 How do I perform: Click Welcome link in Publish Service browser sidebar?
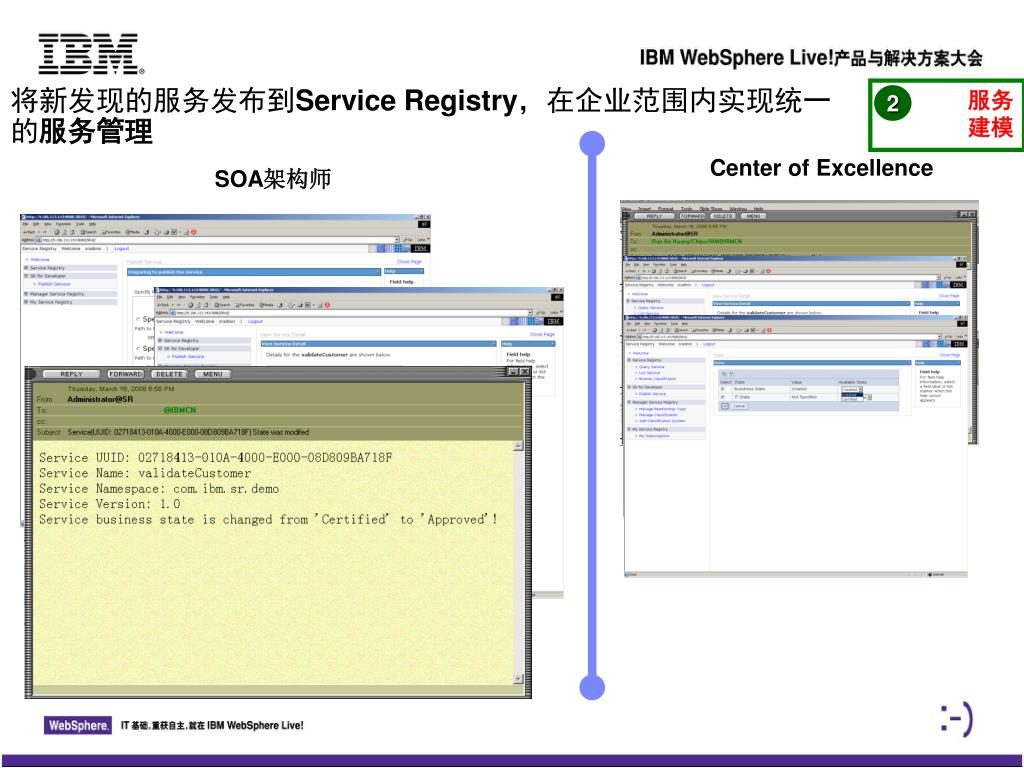[40, 260]
